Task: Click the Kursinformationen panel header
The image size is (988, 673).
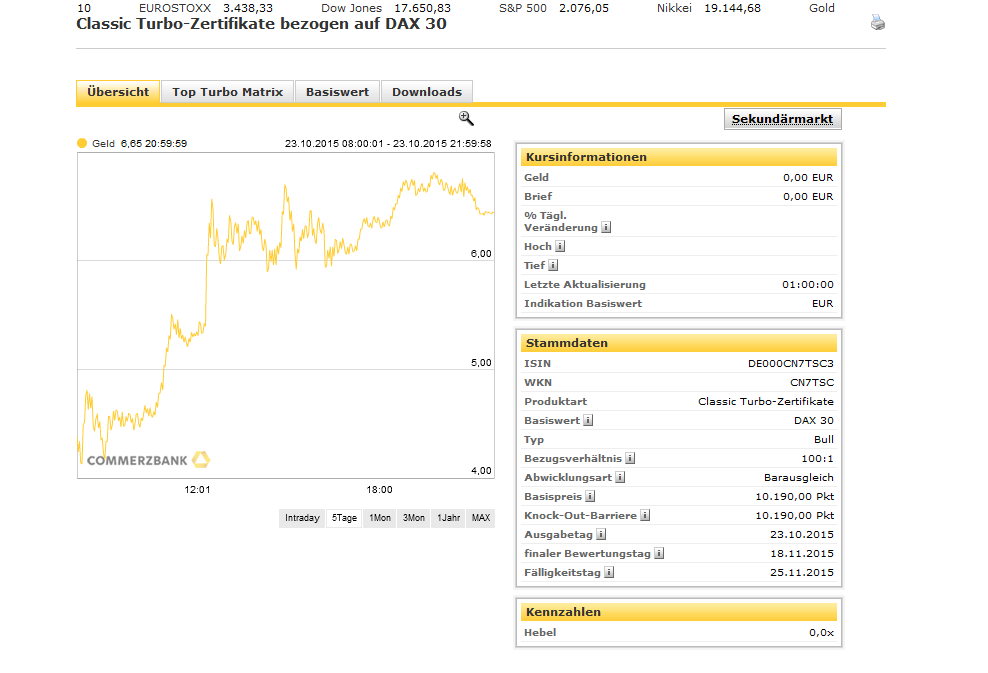Action: coord(679,157)
